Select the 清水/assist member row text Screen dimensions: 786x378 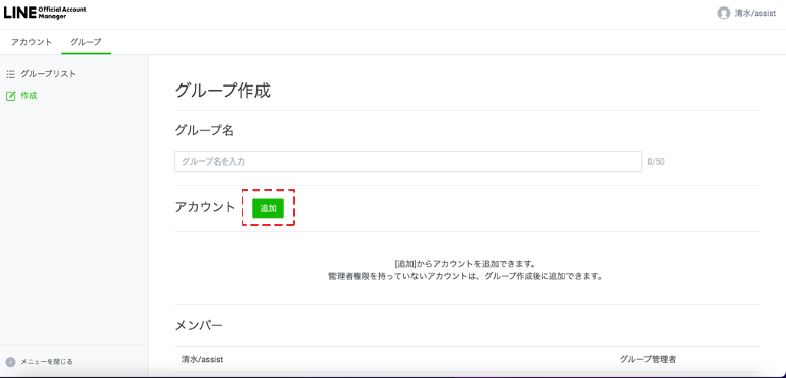point(202,359)
